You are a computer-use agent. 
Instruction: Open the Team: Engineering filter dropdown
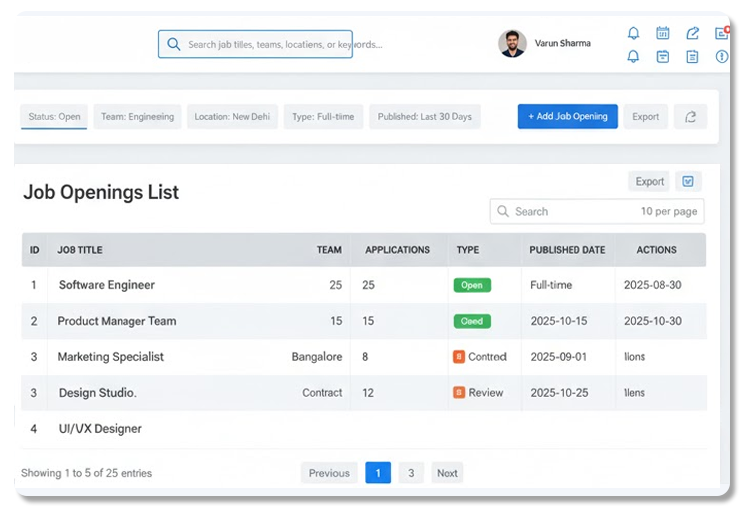(137, 117)
